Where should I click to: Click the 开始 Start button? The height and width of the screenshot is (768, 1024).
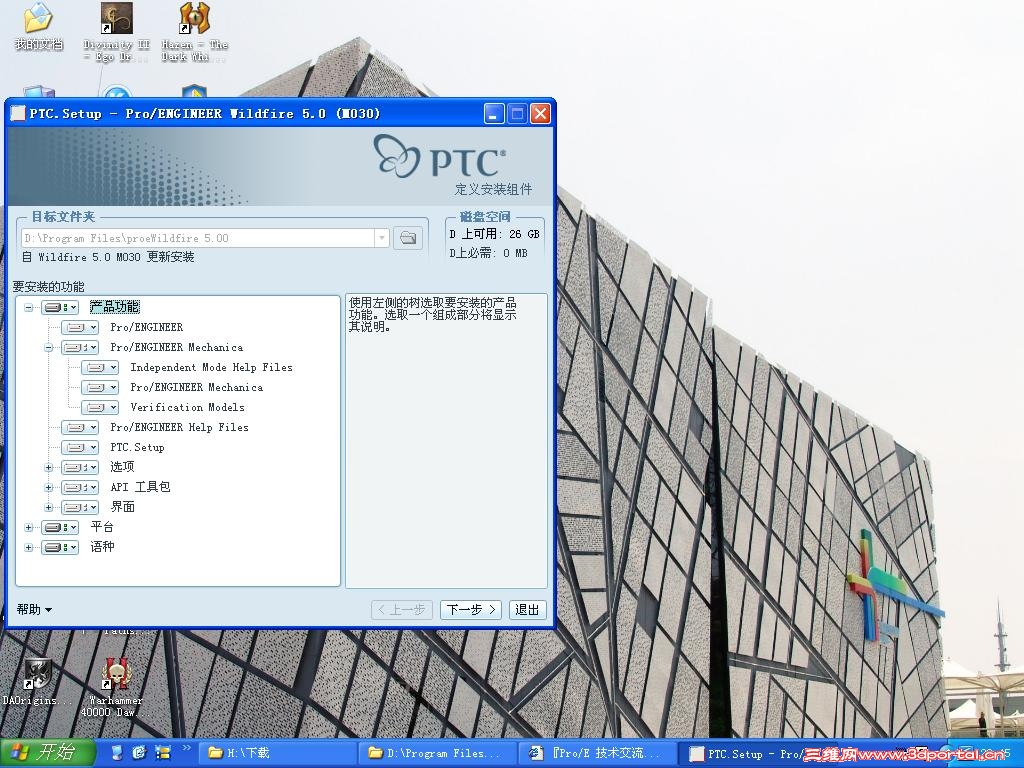click(x=47, y=752)
